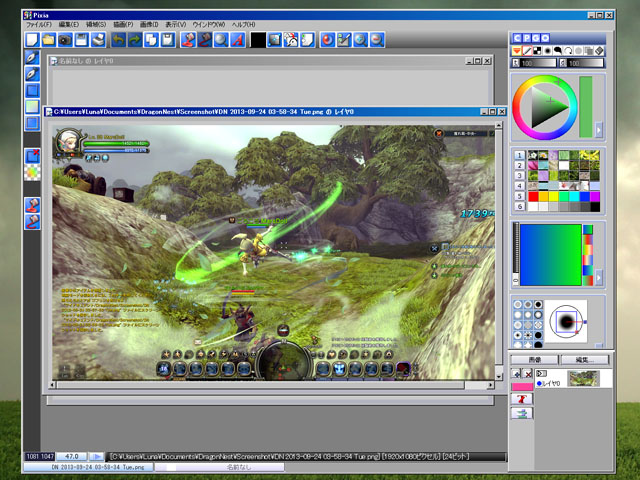Save the image with the floppy icon
This screenshot has width=640, height=480.
pos(82,40)
